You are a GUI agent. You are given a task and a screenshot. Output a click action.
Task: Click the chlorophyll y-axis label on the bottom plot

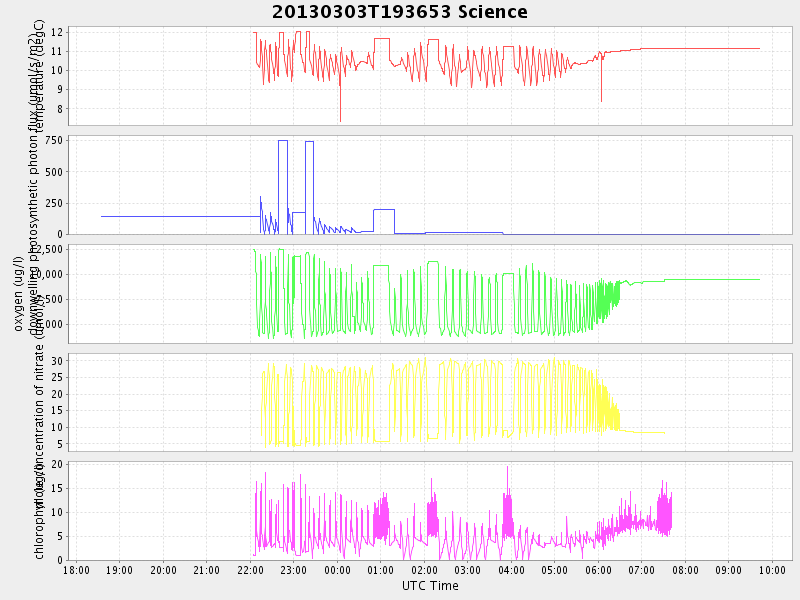tap(40, 510)
